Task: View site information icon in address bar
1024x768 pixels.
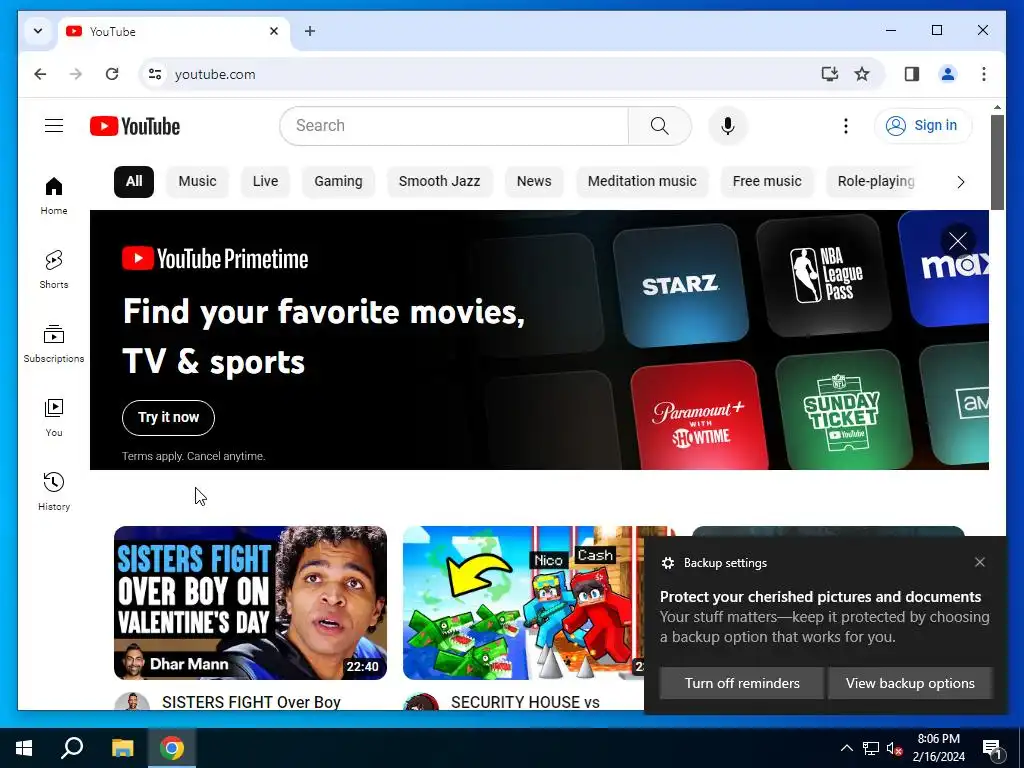Action: 155,74
